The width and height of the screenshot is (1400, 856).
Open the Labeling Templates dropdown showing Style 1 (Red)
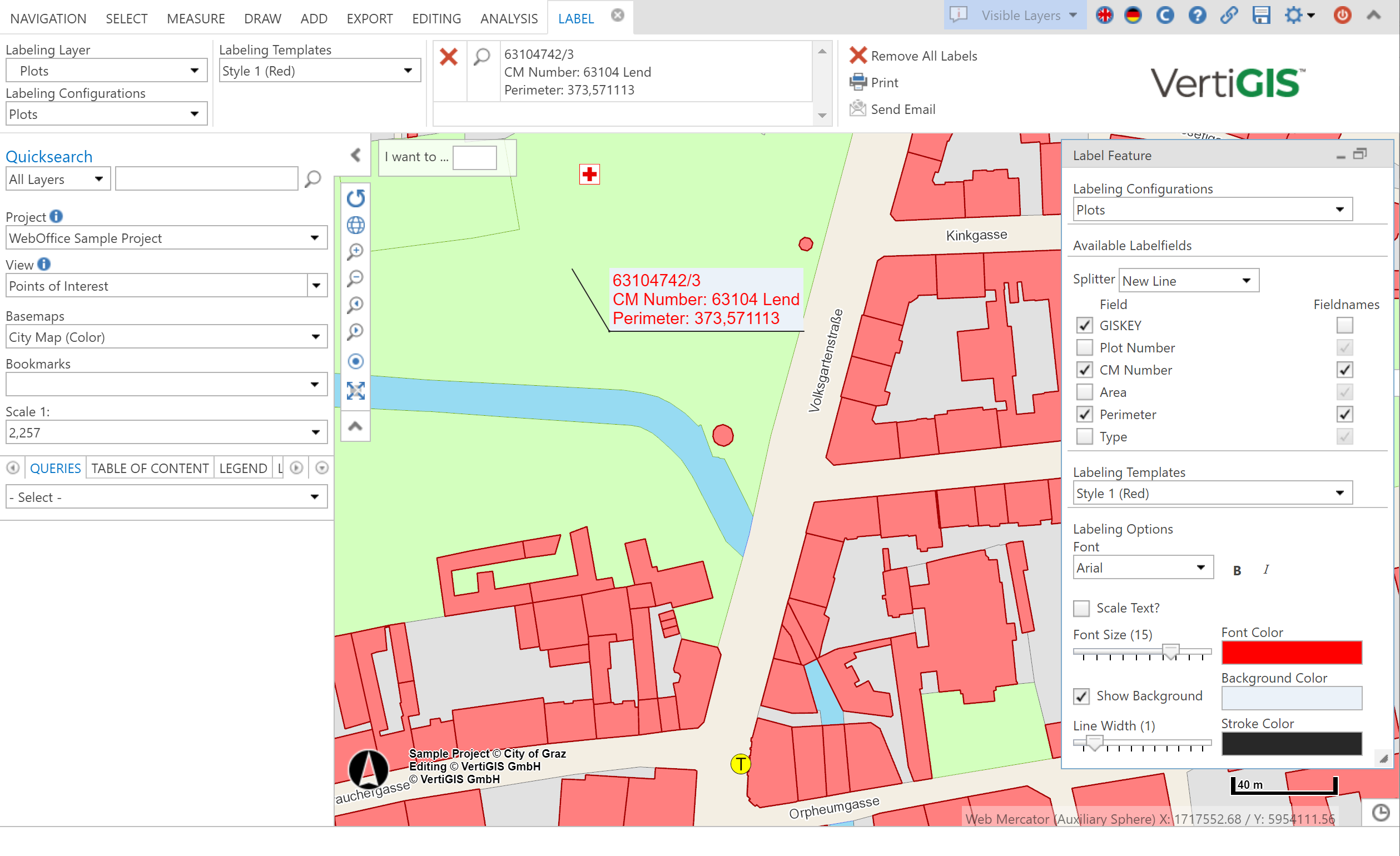coord(1341,492)
